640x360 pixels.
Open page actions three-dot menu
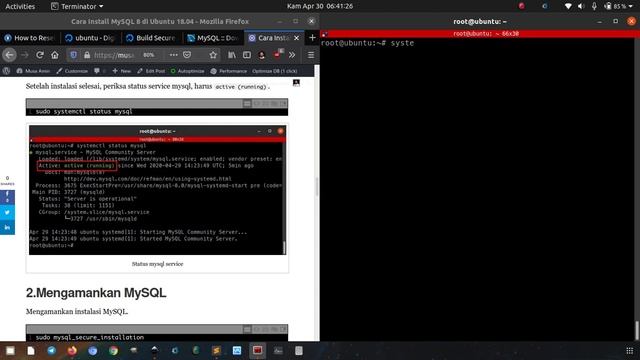click(x=173, y=55)
